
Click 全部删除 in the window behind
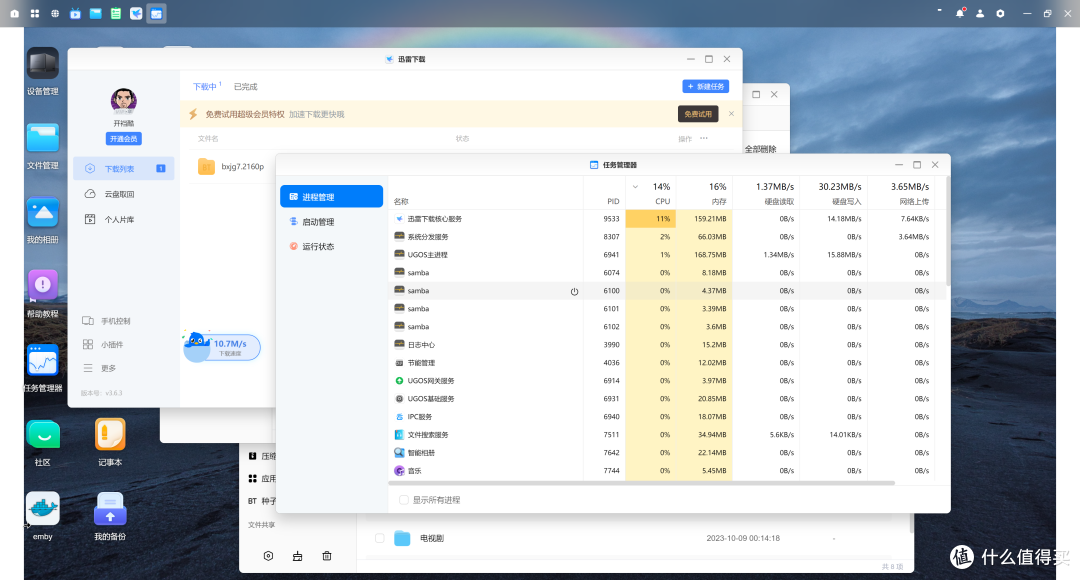760,149
